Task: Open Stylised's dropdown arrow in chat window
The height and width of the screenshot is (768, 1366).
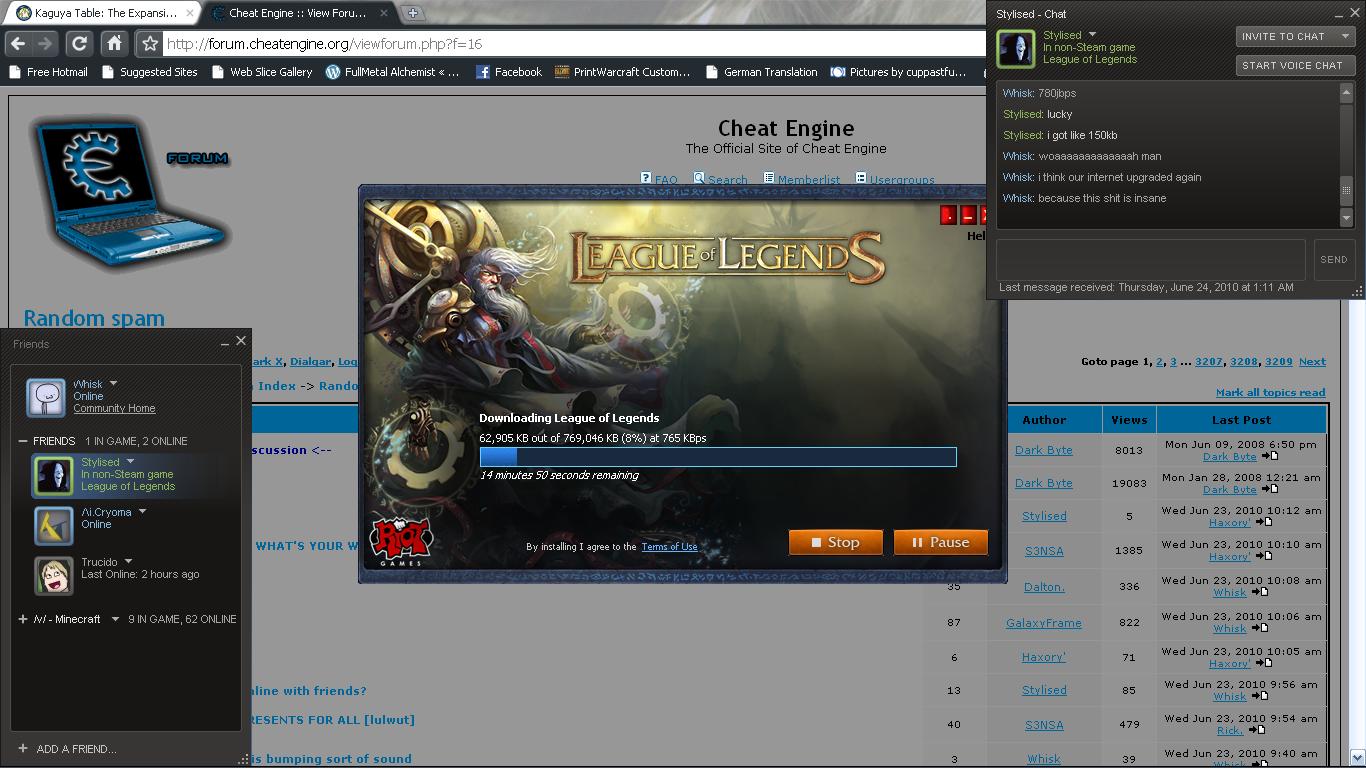Action: click(x=1092, y=35)
